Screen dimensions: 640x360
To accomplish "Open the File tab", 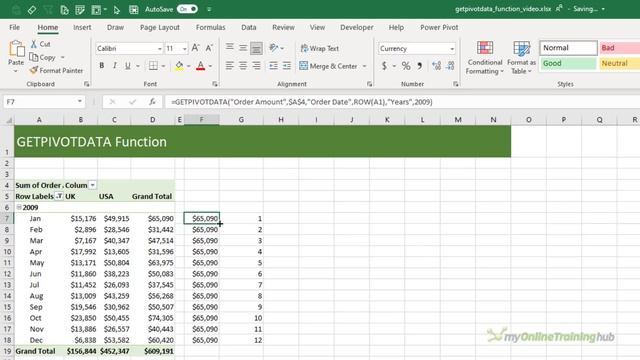I will (x=14, y=27).
